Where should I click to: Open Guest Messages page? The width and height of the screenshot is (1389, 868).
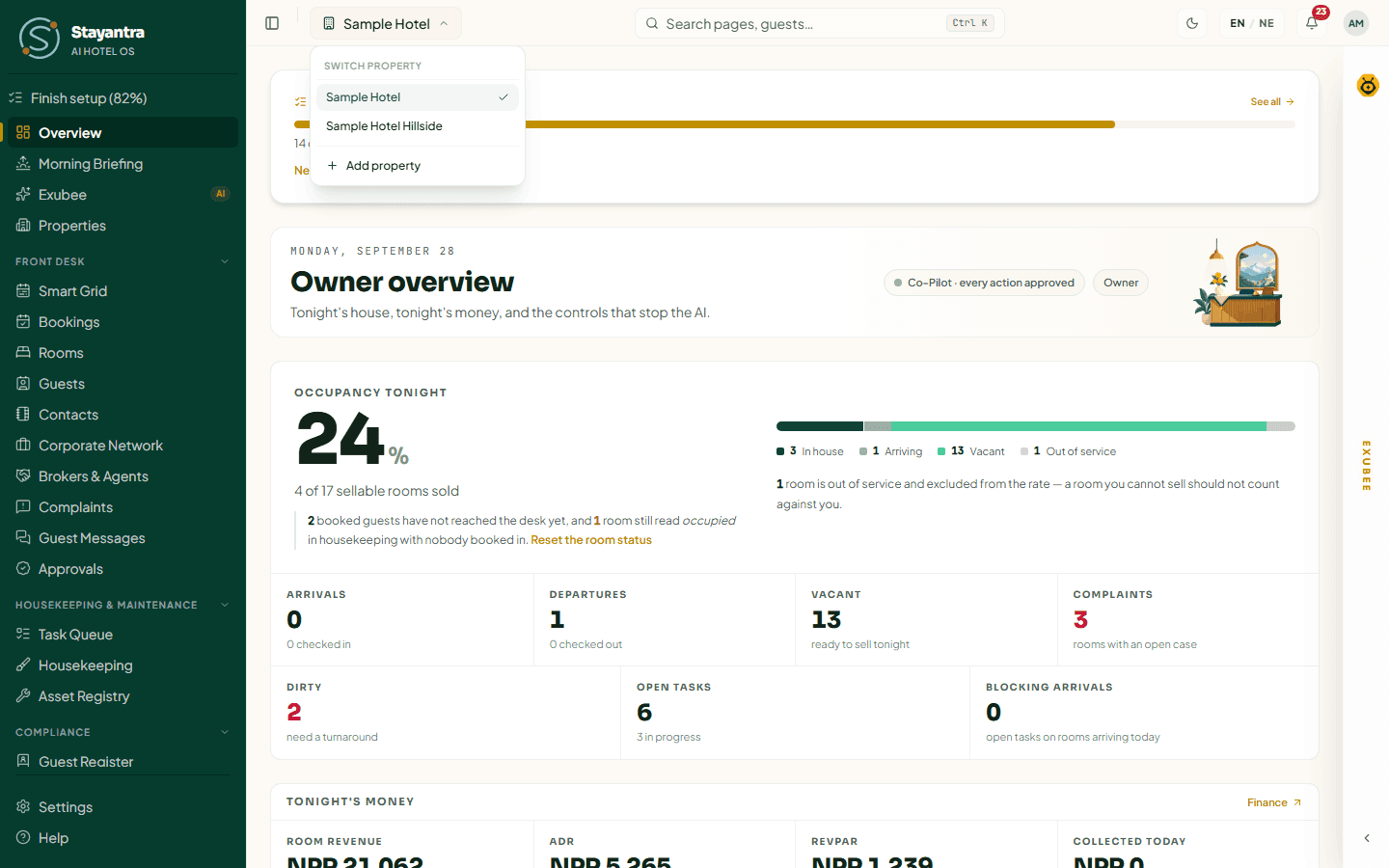(x=123, y=538)
